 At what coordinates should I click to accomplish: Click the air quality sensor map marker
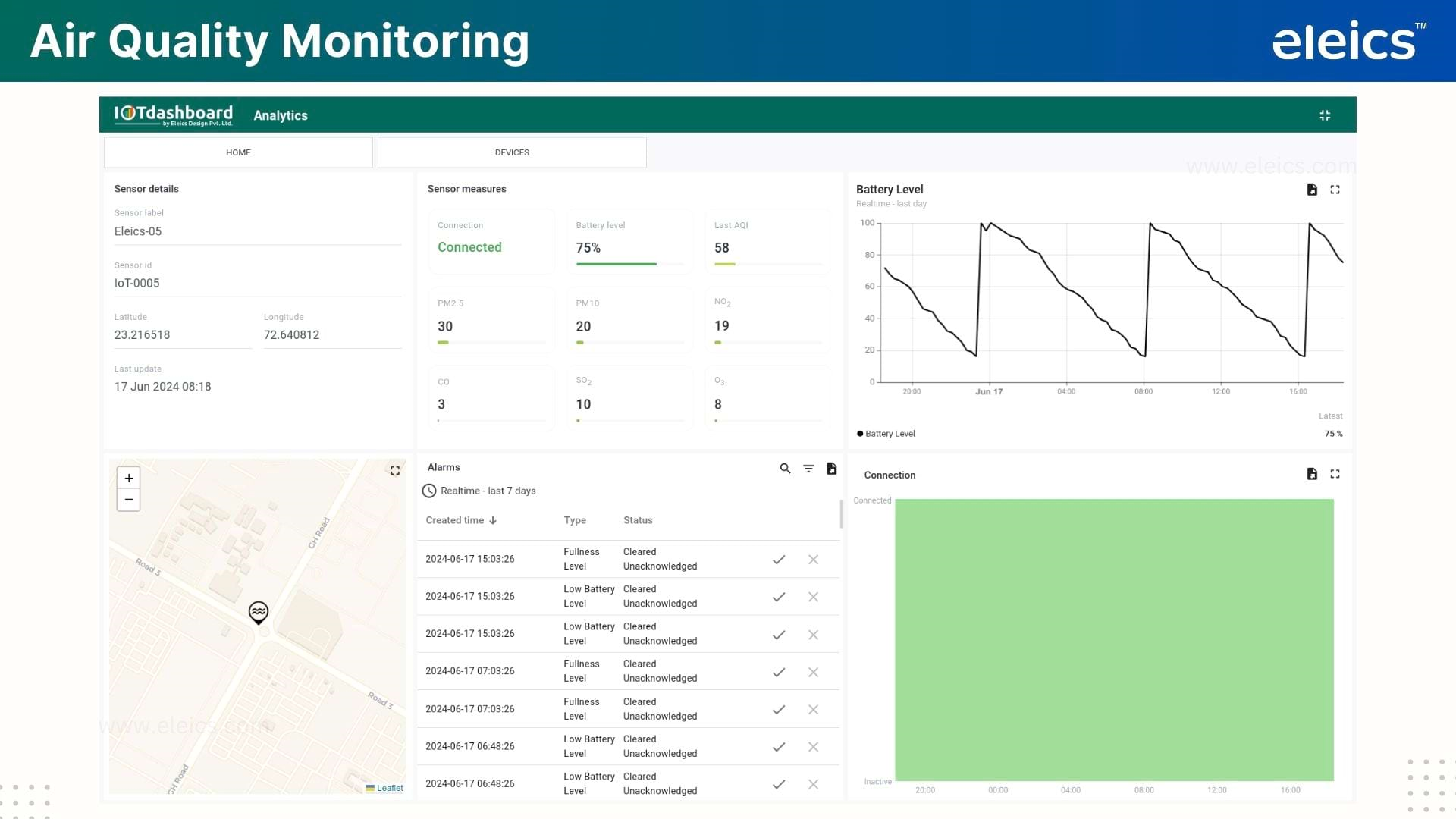259,613
